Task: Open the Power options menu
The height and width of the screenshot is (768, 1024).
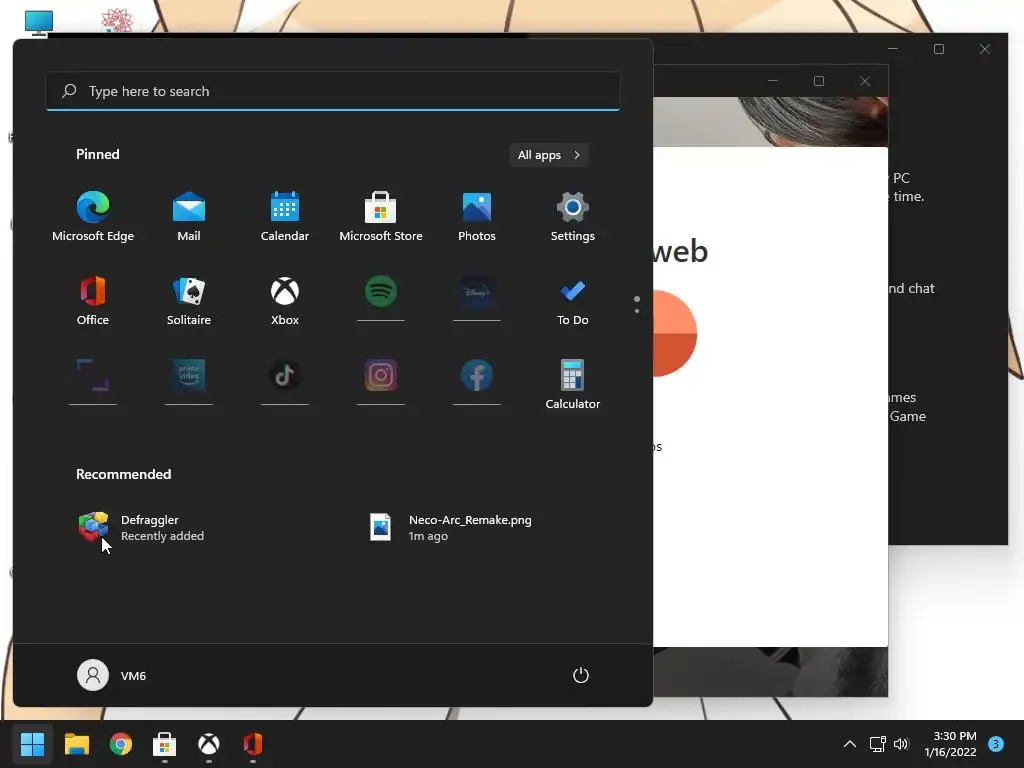Action: [581, 675]
